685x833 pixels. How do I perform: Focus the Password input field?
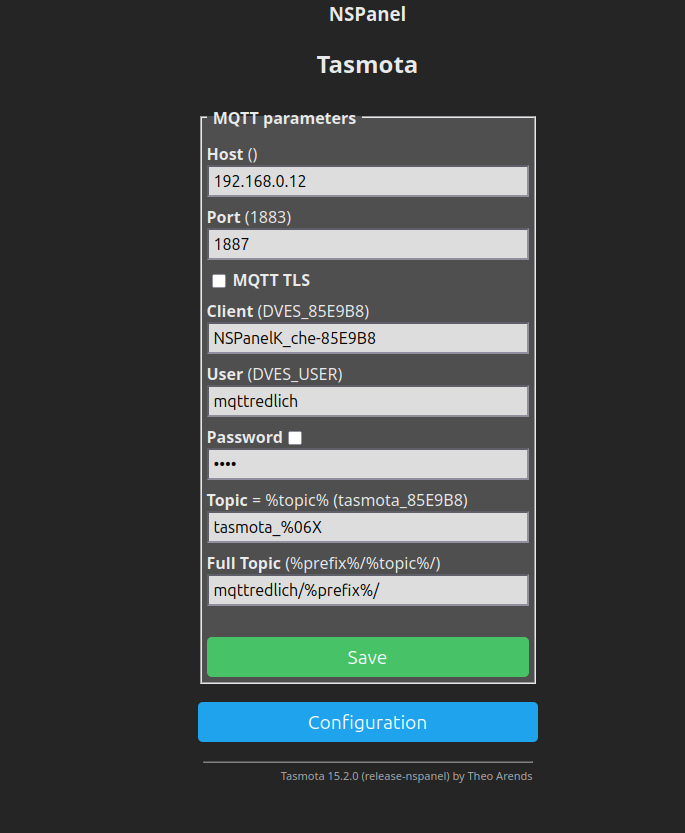(368, 464)
